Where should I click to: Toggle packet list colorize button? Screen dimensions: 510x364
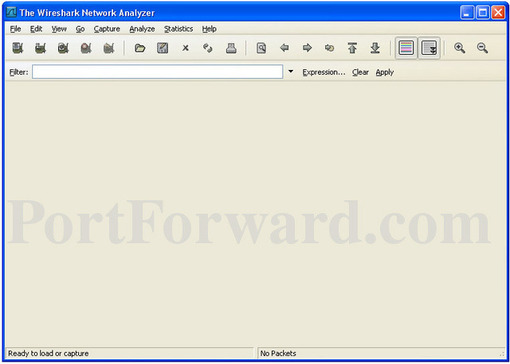pos(406,48)
